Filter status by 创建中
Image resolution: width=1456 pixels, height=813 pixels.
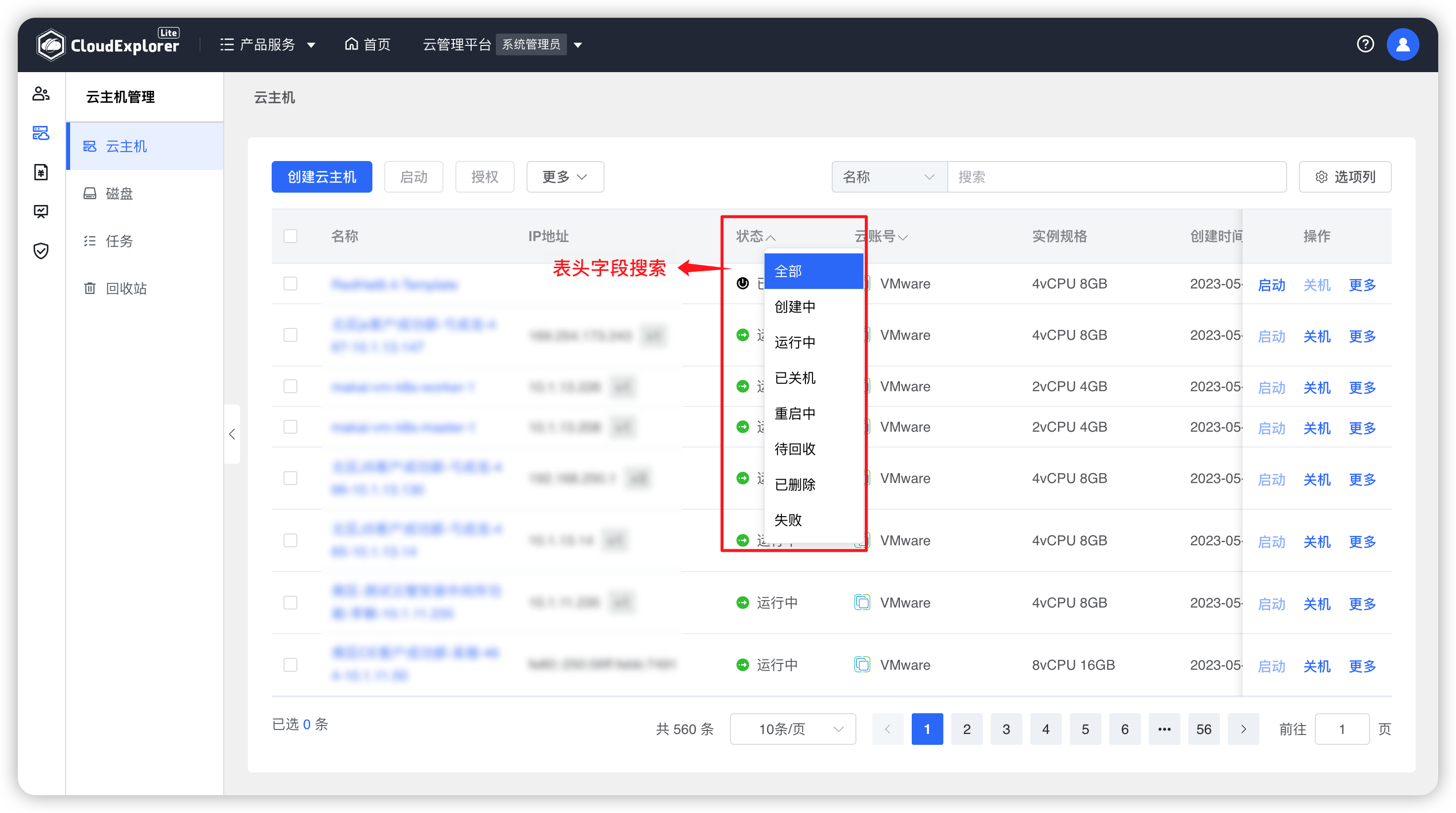coord(813,306)
